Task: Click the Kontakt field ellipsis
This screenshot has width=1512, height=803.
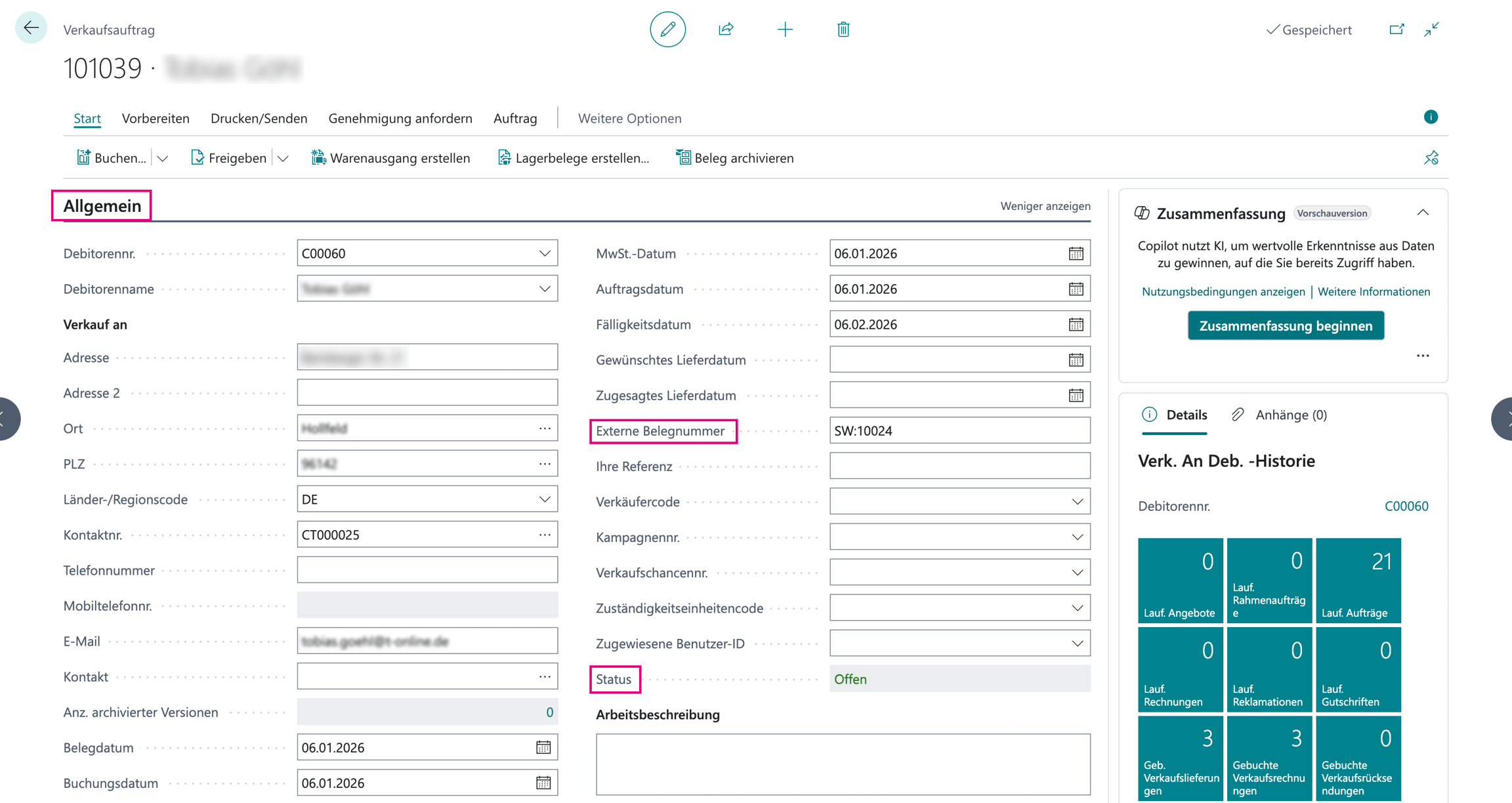Action: (x=545, y=676)
